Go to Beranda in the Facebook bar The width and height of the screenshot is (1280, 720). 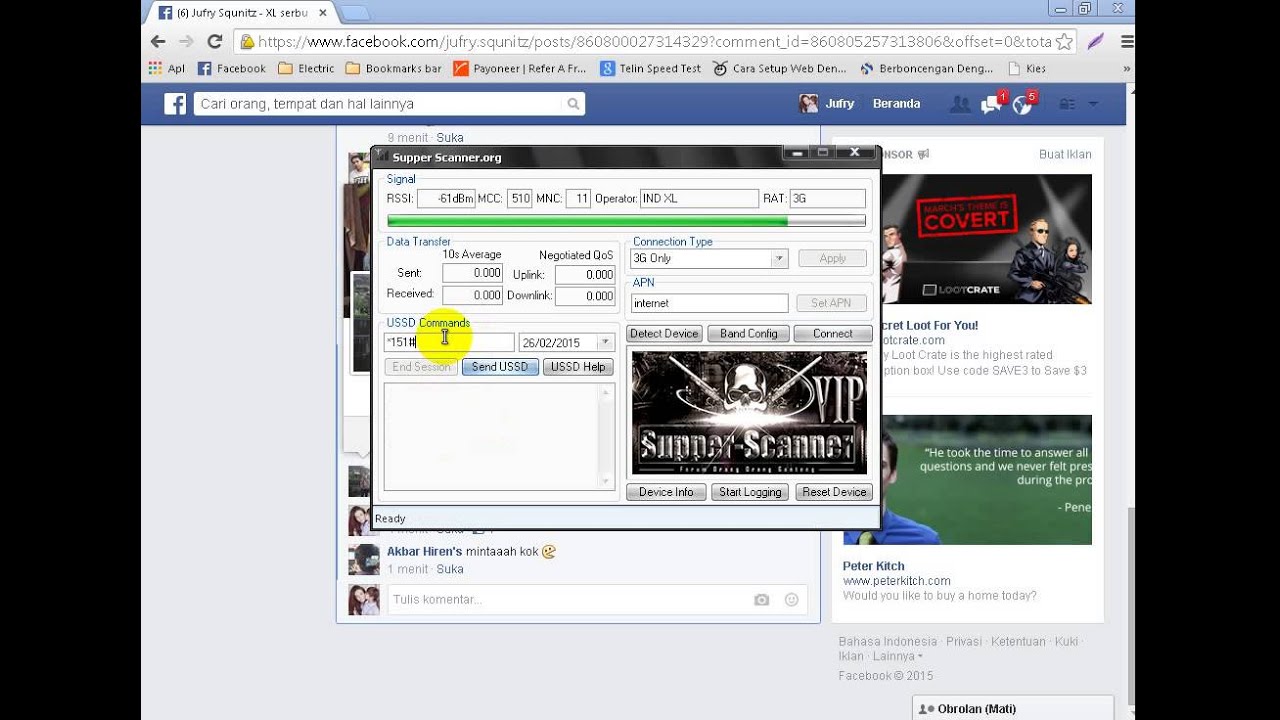pyautogui.click(x=896, y=104)
